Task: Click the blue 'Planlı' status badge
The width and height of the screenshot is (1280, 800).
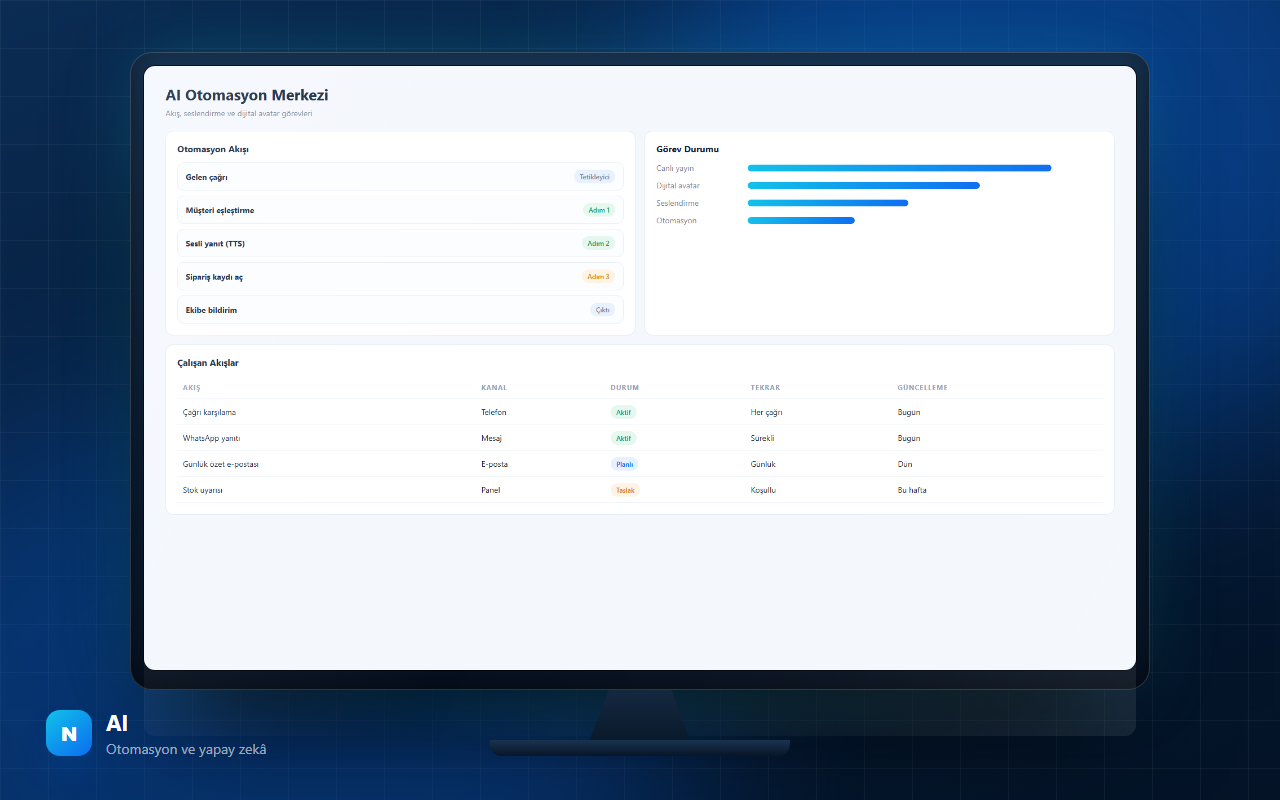Action: pyautogui.click(x=625, y=464)
